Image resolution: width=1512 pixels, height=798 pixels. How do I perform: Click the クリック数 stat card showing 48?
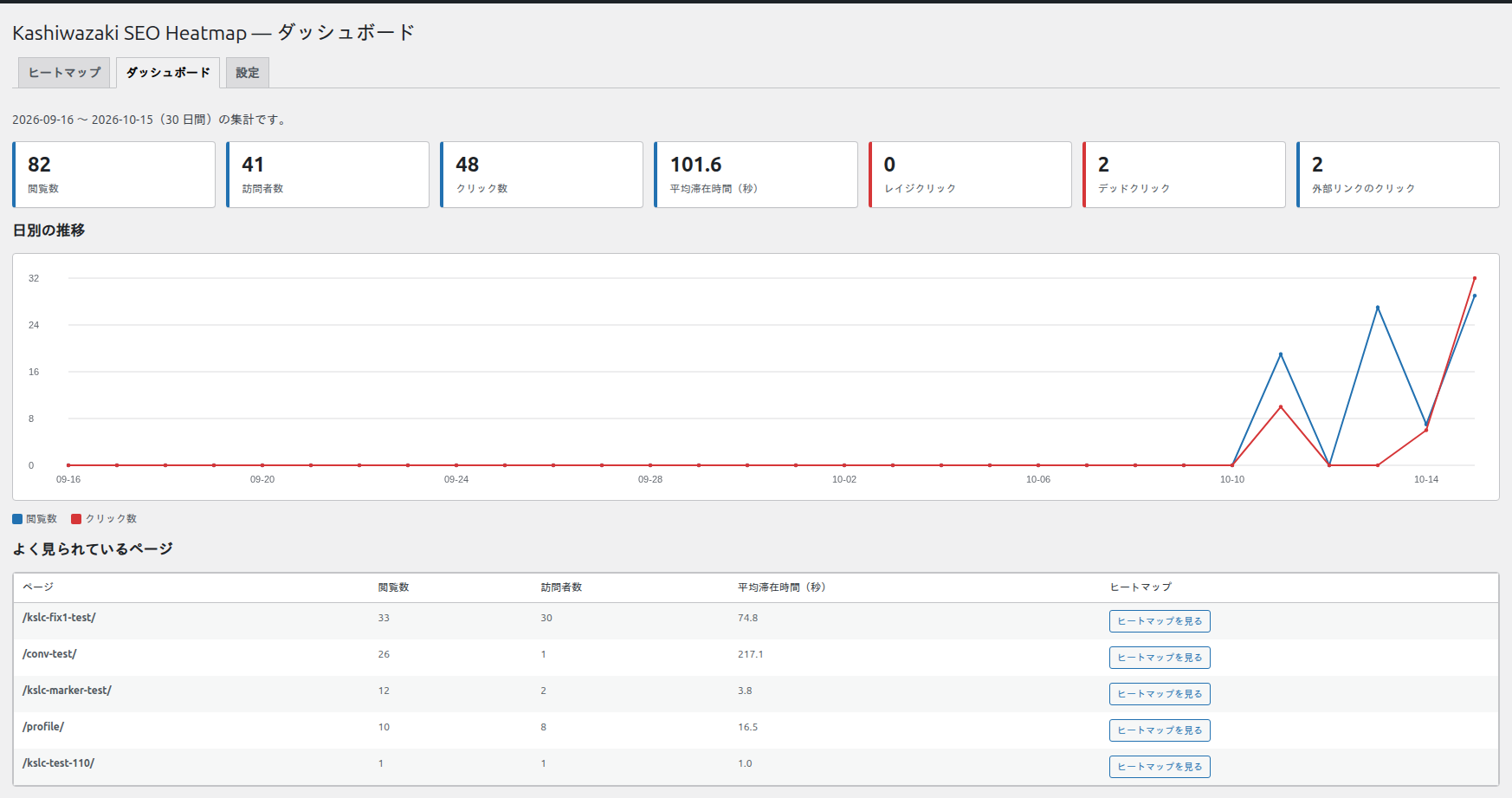point(541,174)
